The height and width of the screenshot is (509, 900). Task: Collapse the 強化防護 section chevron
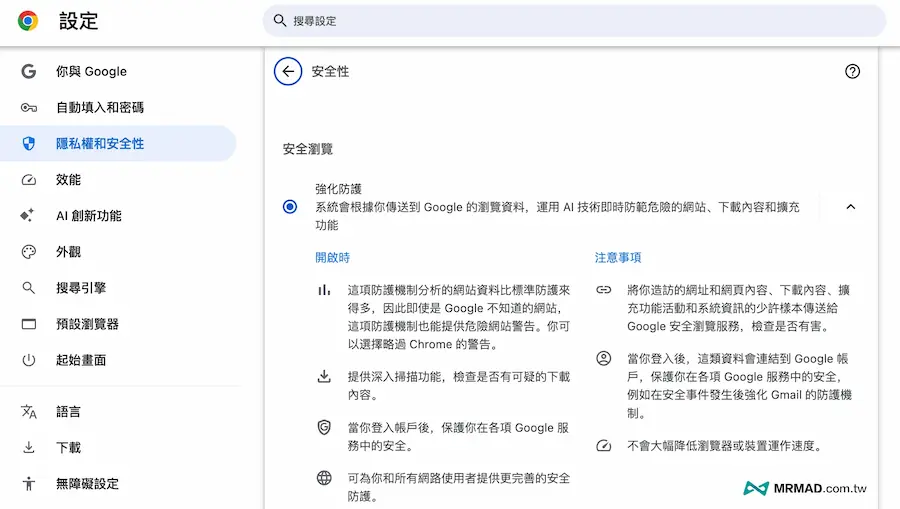click(x=851, y=207)
